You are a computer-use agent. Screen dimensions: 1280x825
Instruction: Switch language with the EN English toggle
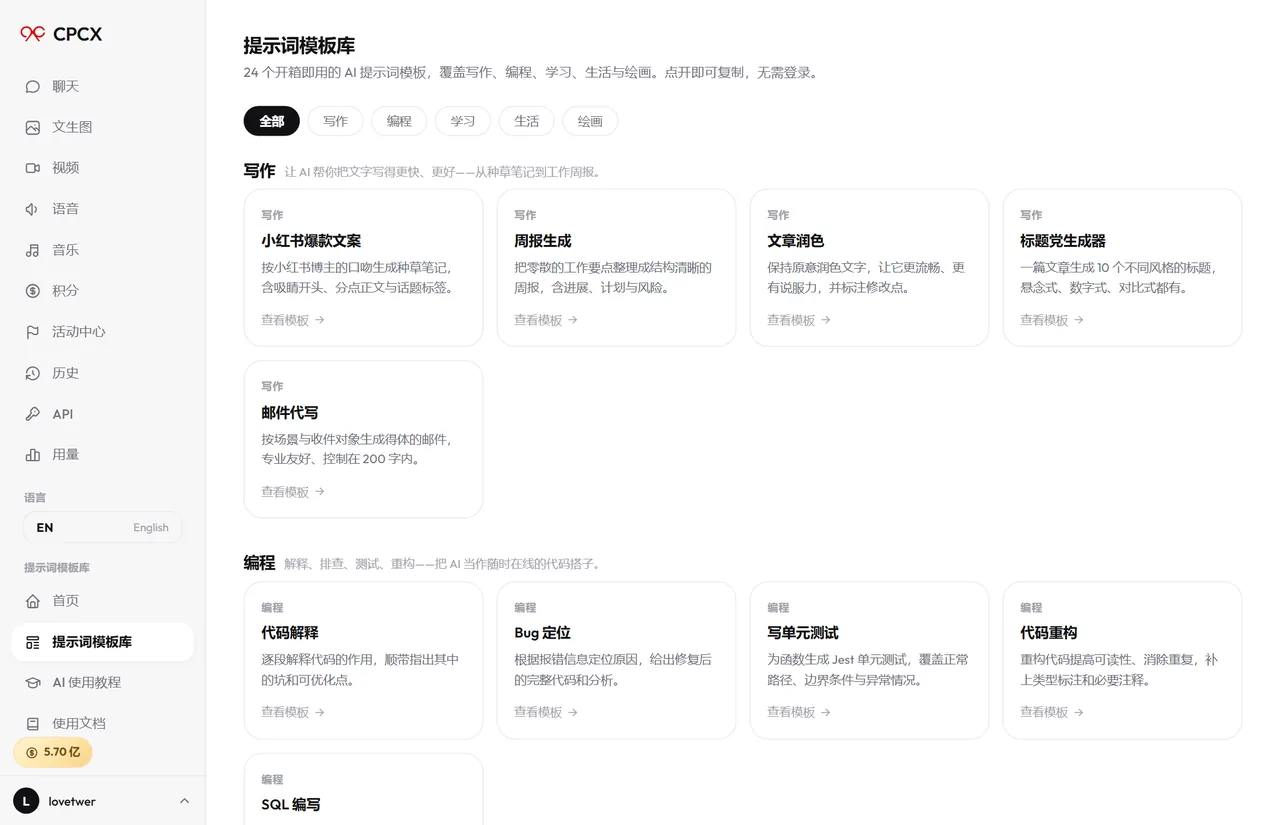[x=103, y=527]
